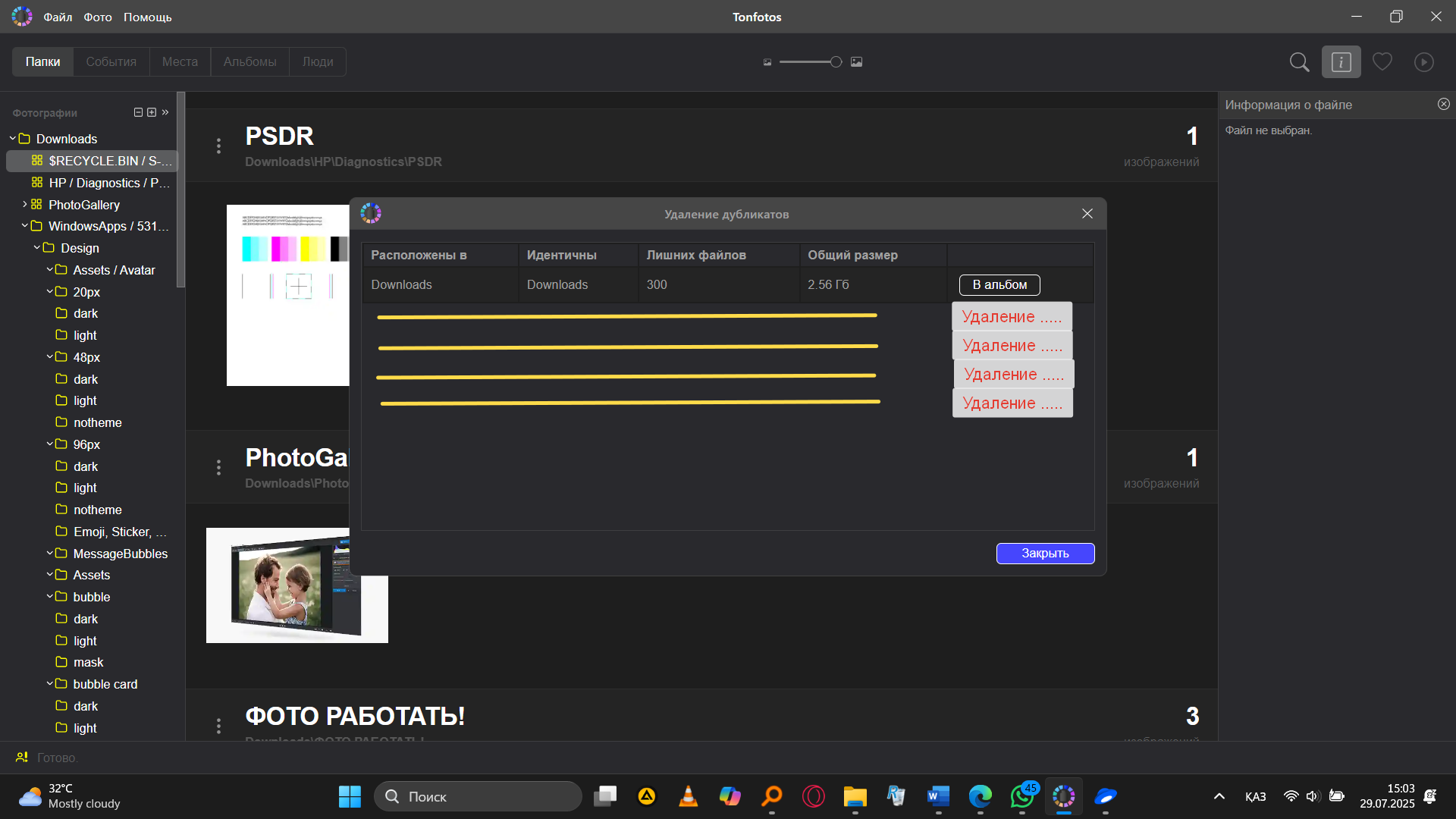The image size is (1456, 819).
Task: Click the fourth Удаление ..... button
Action: point(1012,403)
